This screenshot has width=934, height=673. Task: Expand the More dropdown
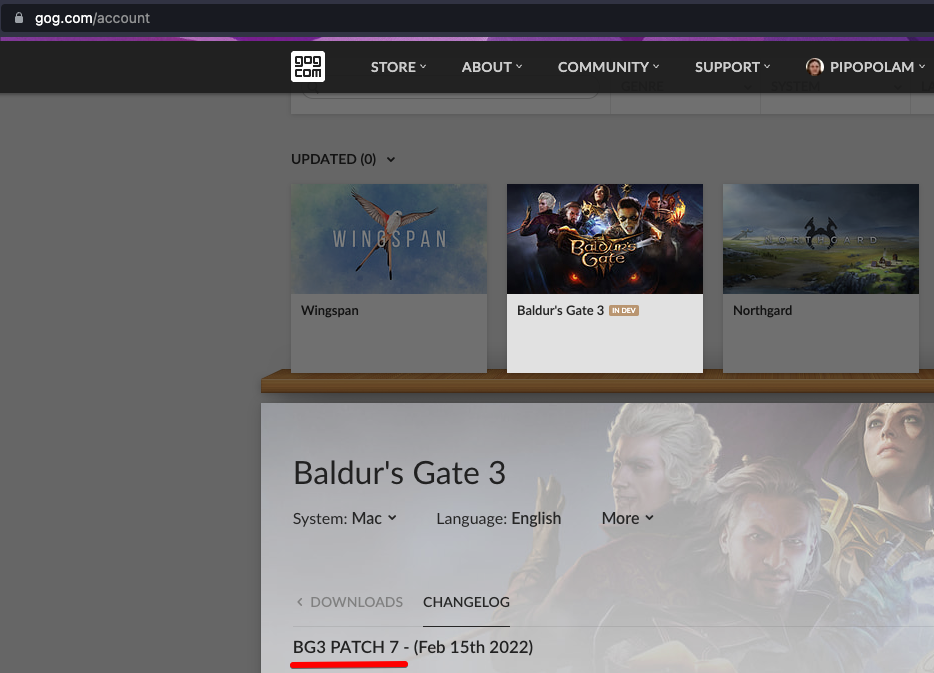[x=627, y=518]
